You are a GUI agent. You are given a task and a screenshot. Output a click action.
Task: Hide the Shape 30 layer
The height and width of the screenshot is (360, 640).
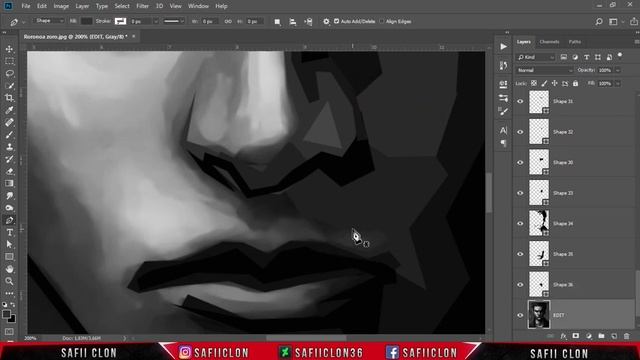520,163
